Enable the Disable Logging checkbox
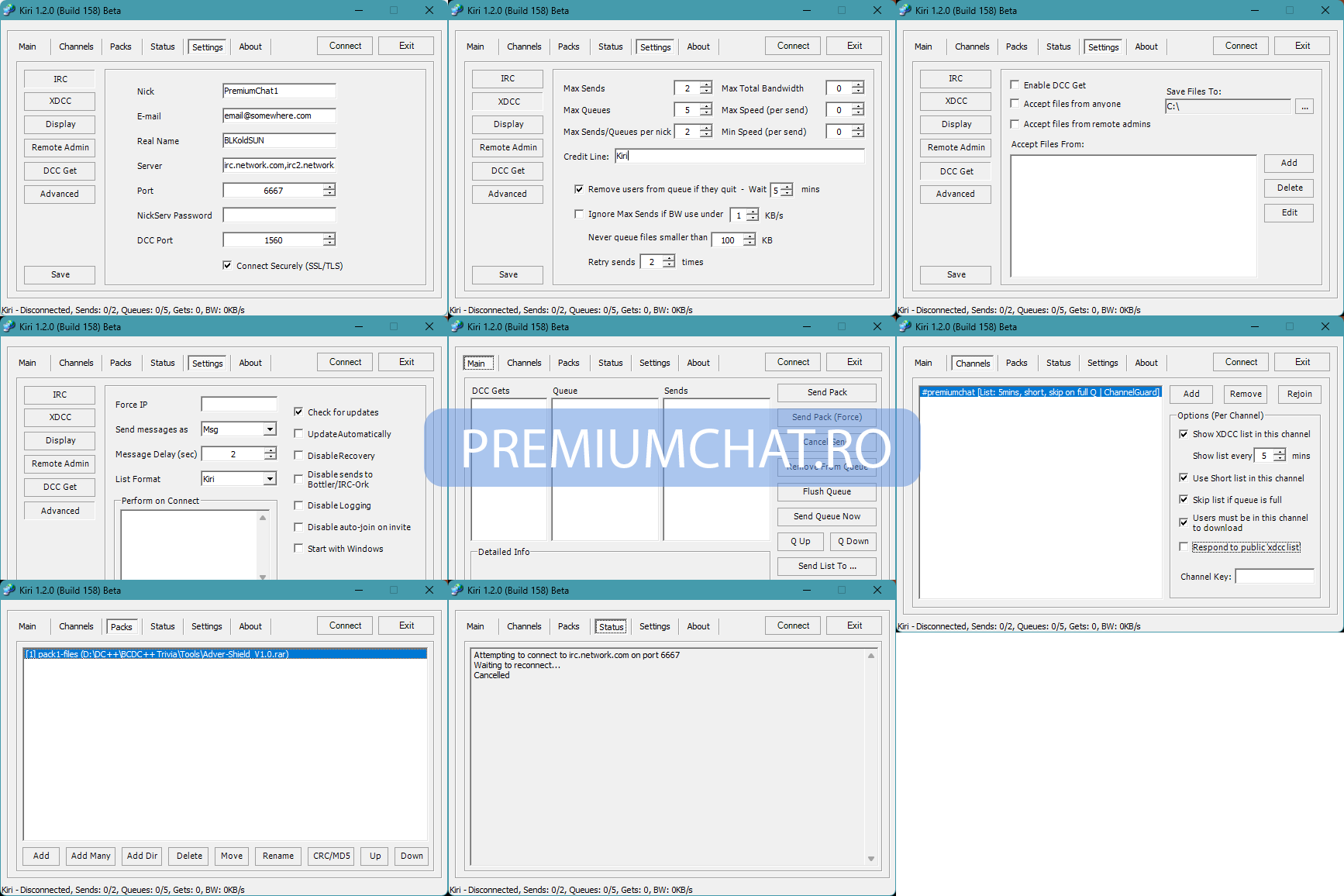 298,505
